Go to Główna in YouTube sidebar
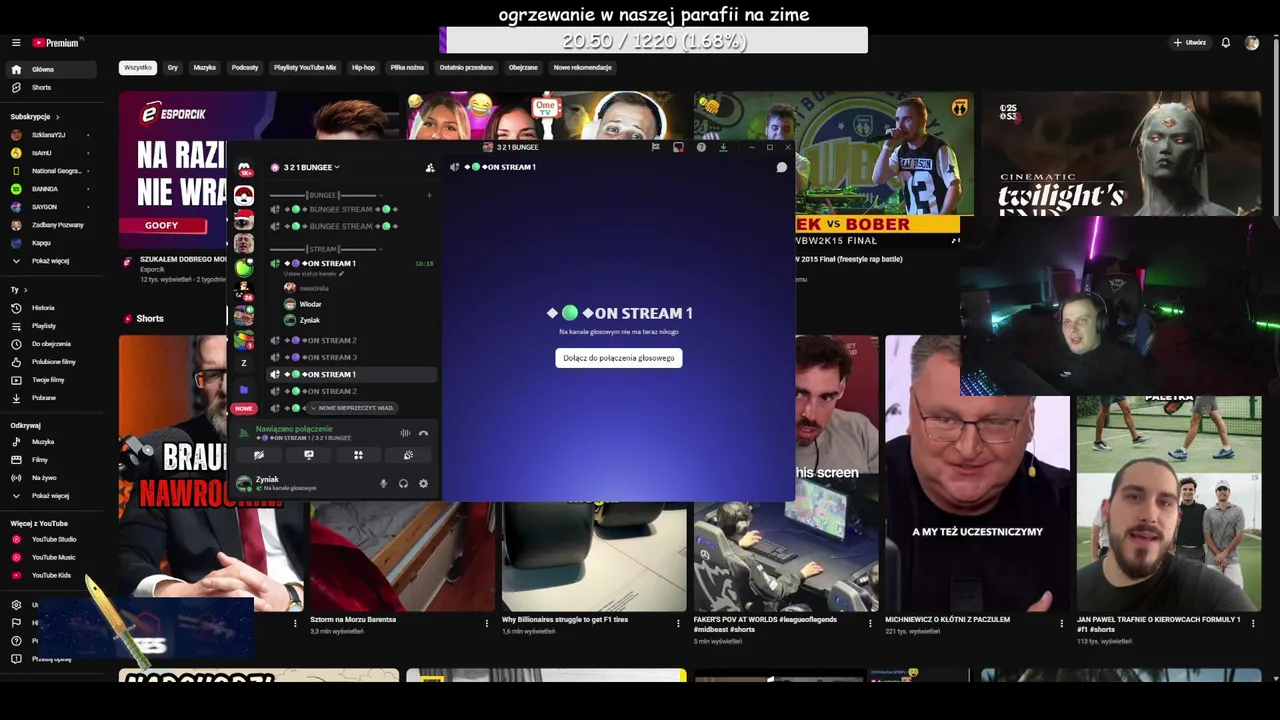 pos(52,69)
